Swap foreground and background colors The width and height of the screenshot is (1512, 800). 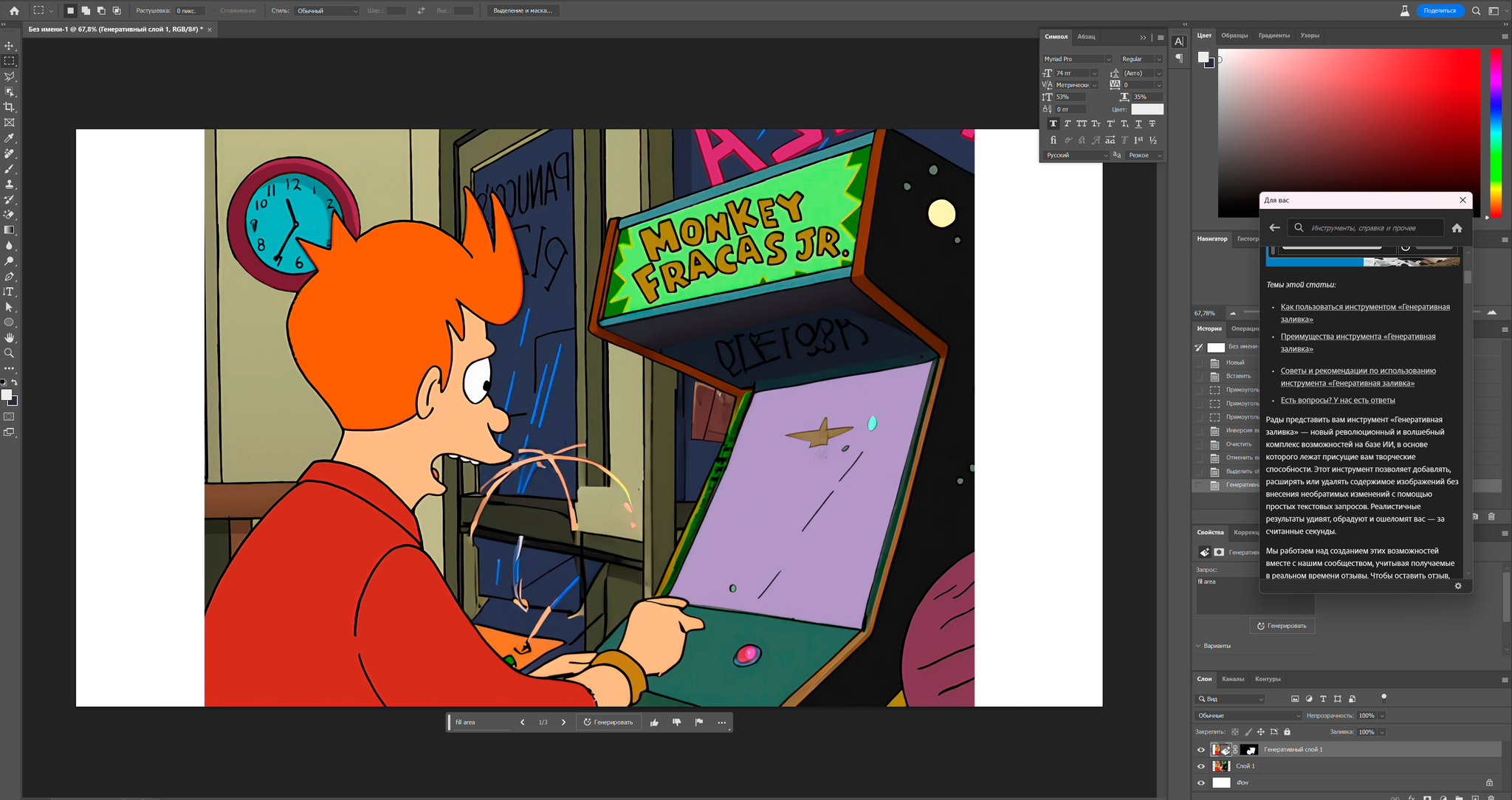pyautogui.click(x=15, y=382)
